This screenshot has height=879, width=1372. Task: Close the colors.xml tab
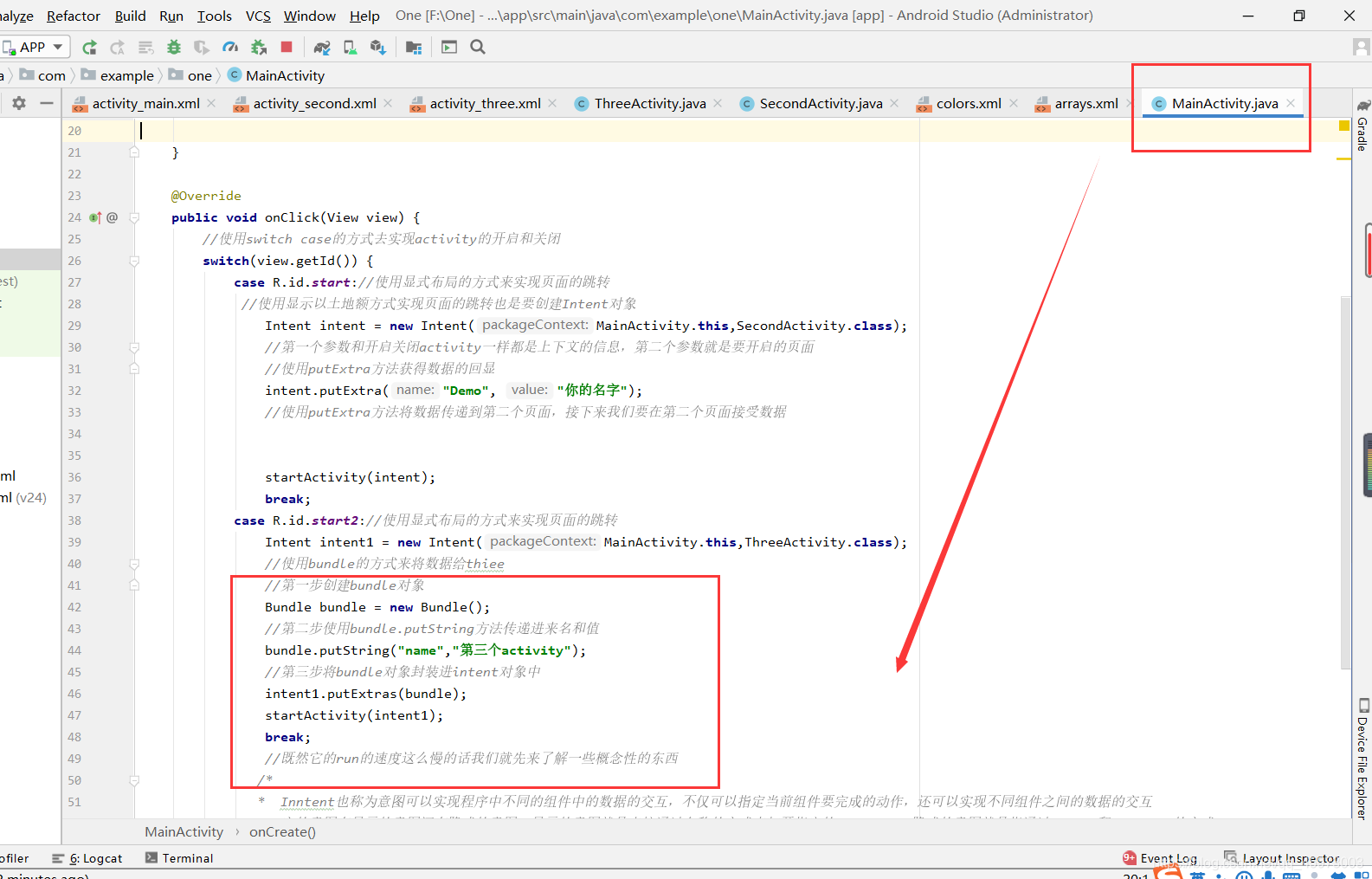tap(1013, 103)
